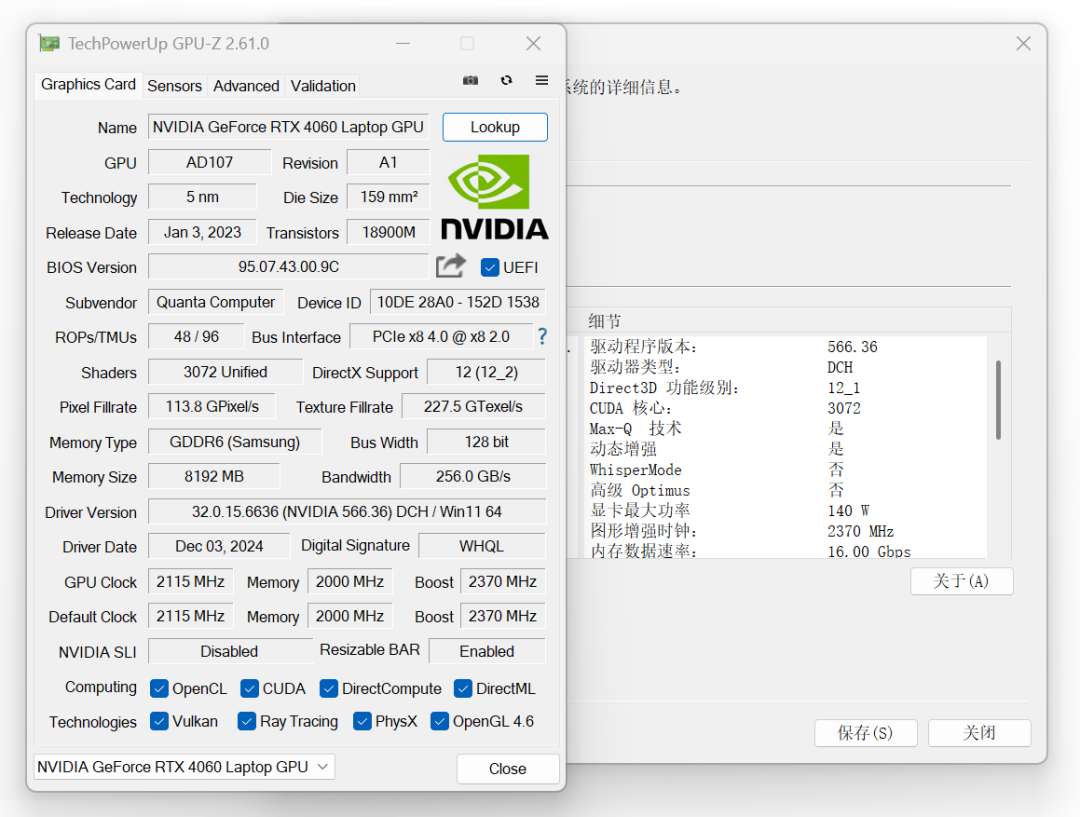The width and height of the screenshot is (1080, 817).
Task: Click the Memory Size 8192 MB value
Action: tap(214, 477)
